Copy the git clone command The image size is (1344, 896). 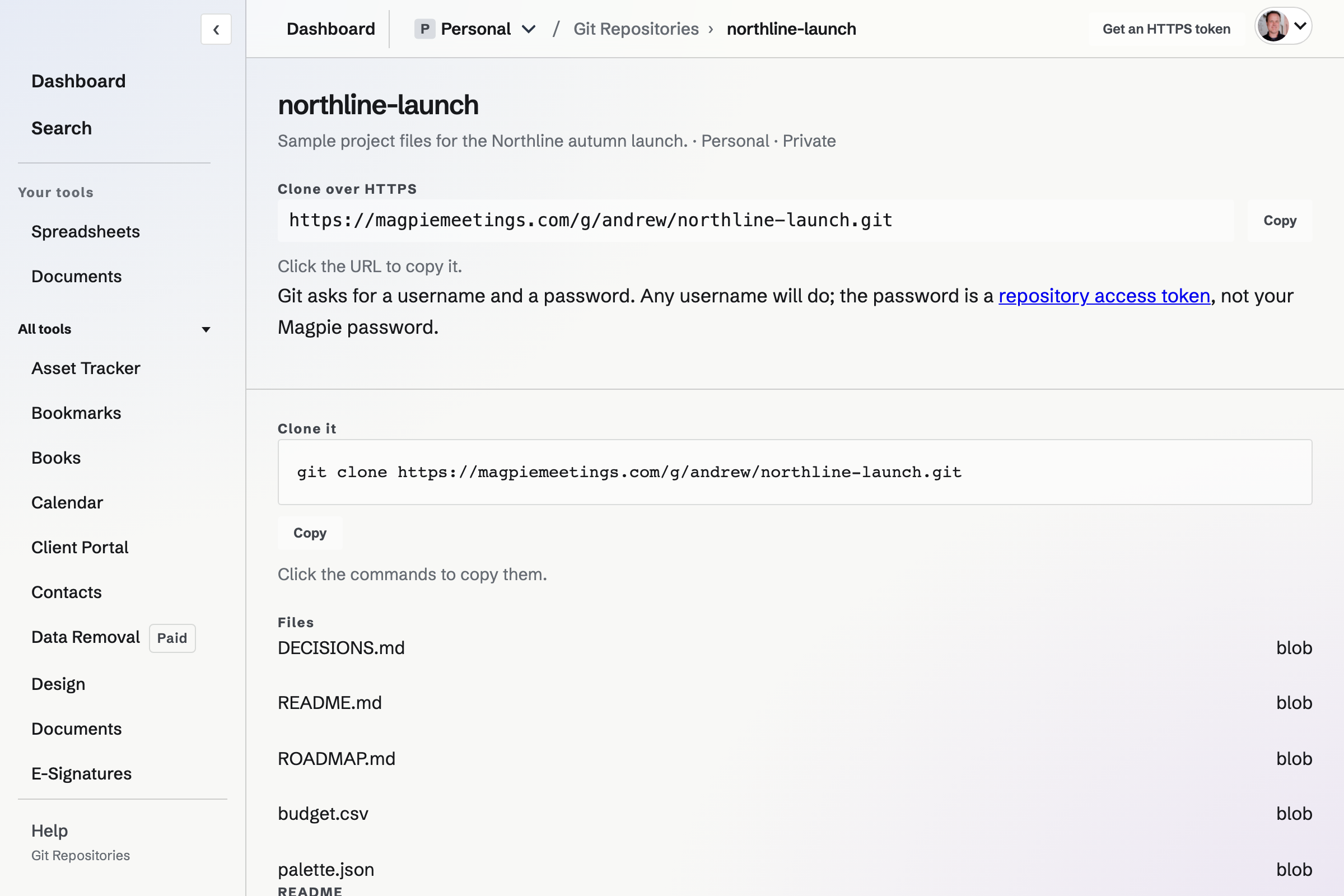(x=310, y=533)
